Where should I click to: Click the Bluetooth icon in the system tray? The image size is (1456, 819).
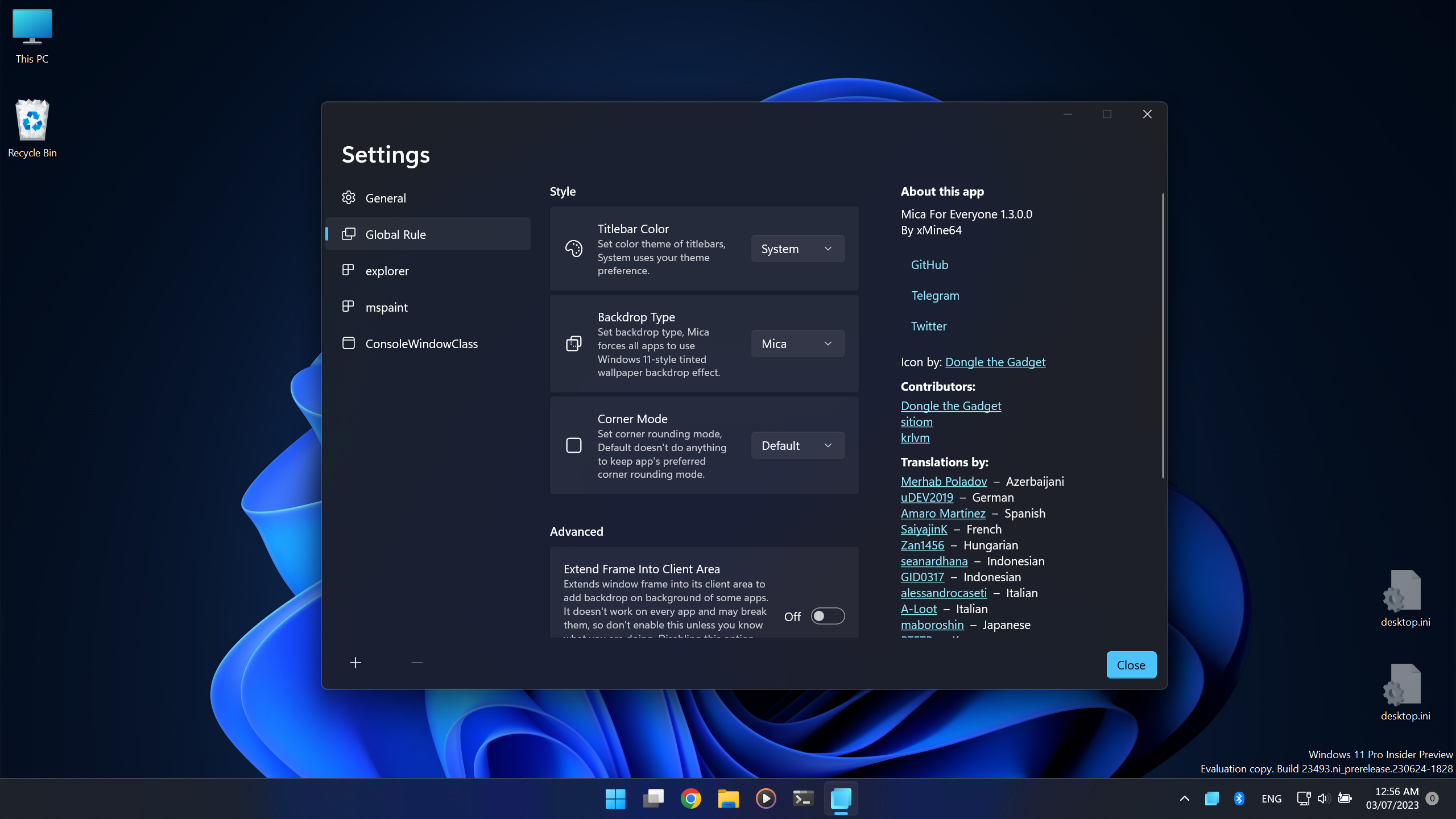pyautogui.click(x=1239, y=798)
